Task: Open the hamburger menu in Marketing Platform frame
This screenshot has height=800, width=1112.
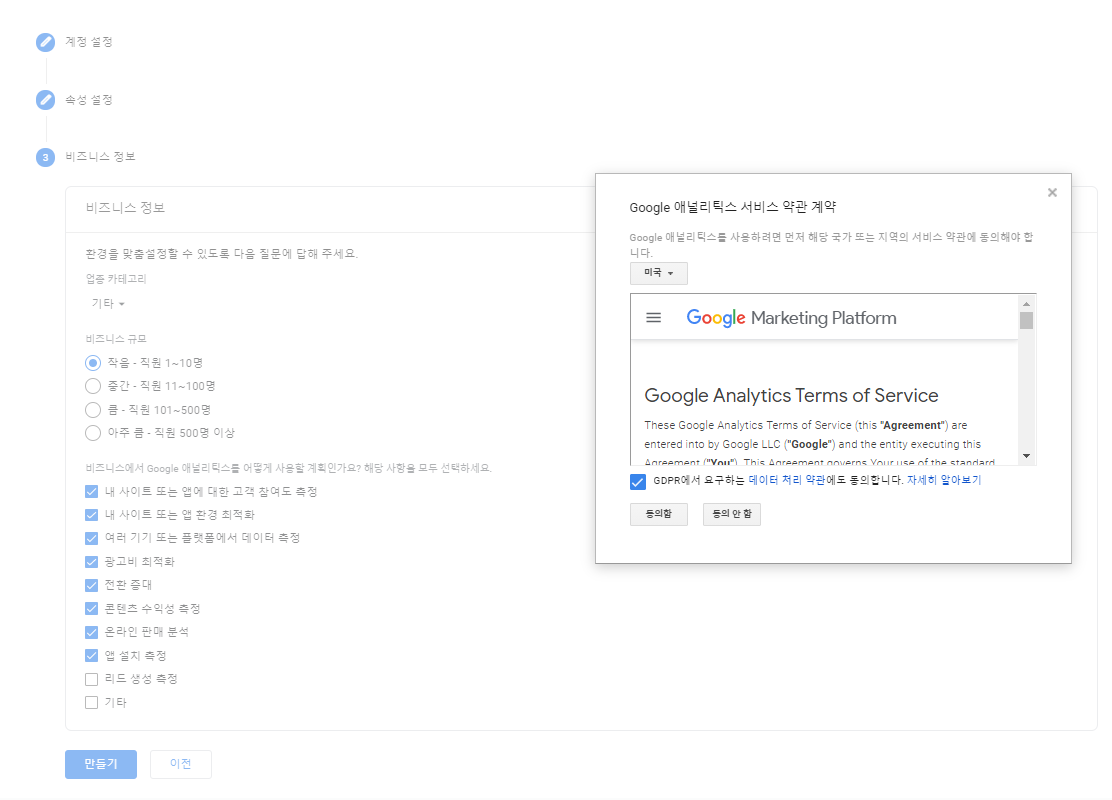Action: pyautogui.click(x=653, y=318)
